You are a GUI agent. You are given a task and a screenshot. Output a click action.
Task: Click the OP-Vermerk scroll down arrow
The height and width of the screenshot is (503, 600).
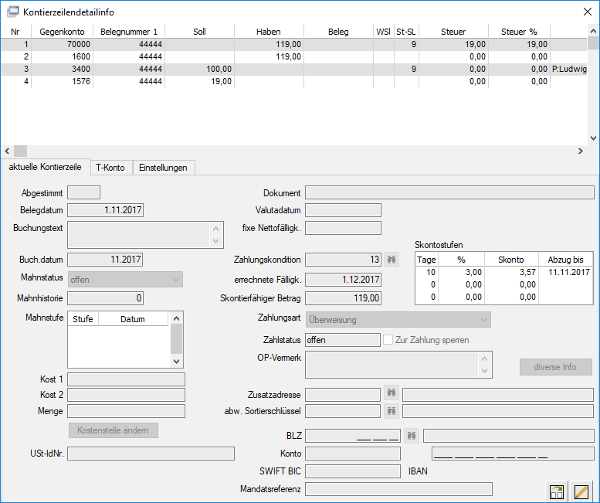[x=484, y=371]
